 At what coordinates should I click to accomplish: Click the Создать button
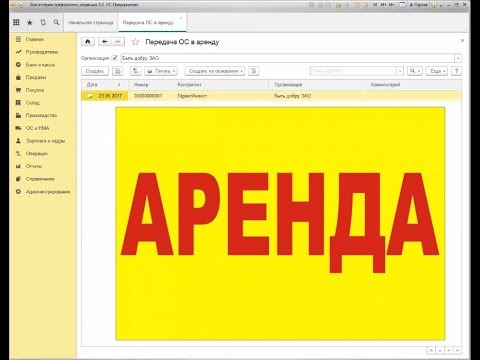tap(95, 71)
